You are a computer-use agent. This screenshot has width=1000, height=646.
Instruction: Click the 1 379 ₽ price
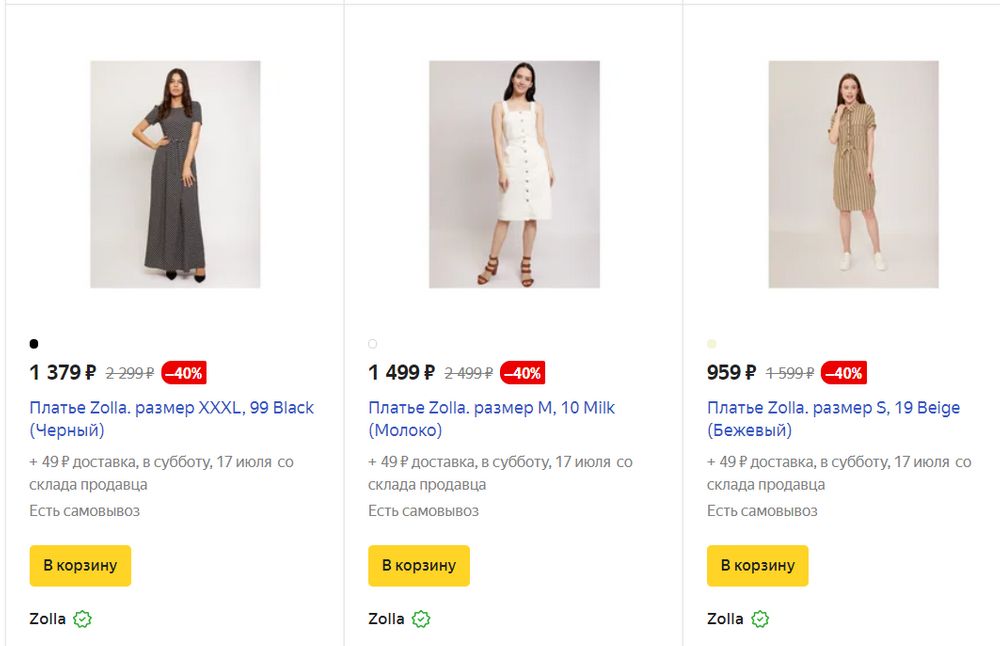click(x=63, y=373)
